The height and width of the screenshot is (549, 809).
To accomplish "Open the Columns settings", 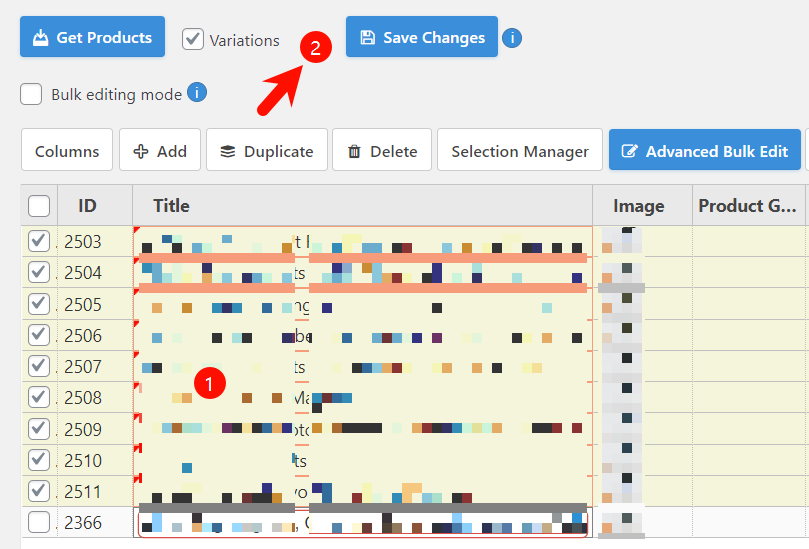I will pyautogui.click(x=67, y=150).
